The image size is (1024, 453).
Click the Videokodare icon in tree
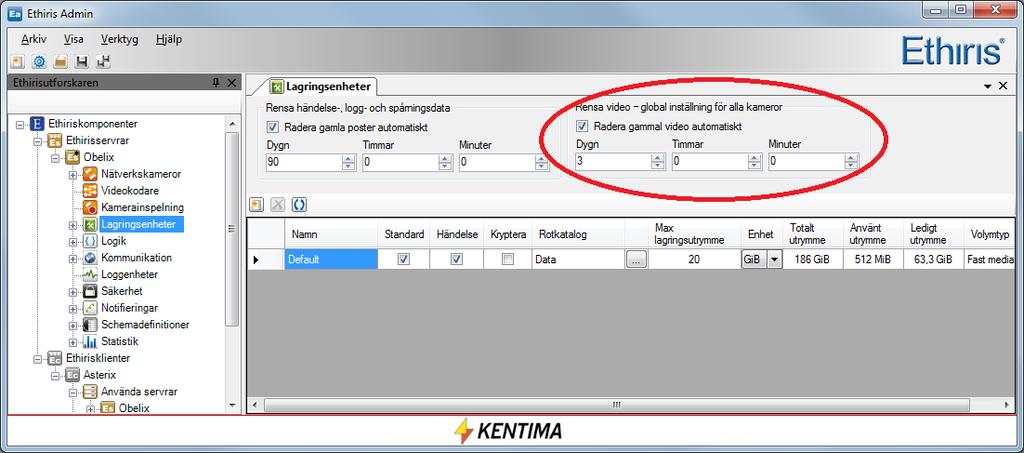coord(90,191)
